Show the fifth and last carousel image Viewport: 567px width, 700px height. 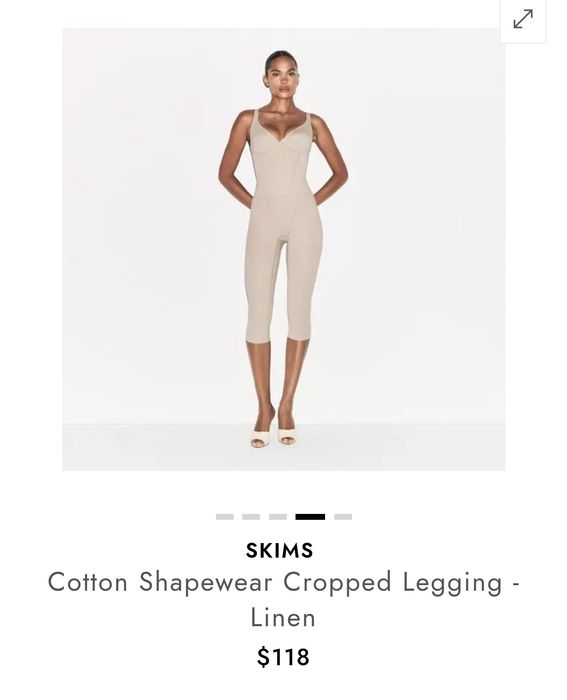click(x=343, y=517)
